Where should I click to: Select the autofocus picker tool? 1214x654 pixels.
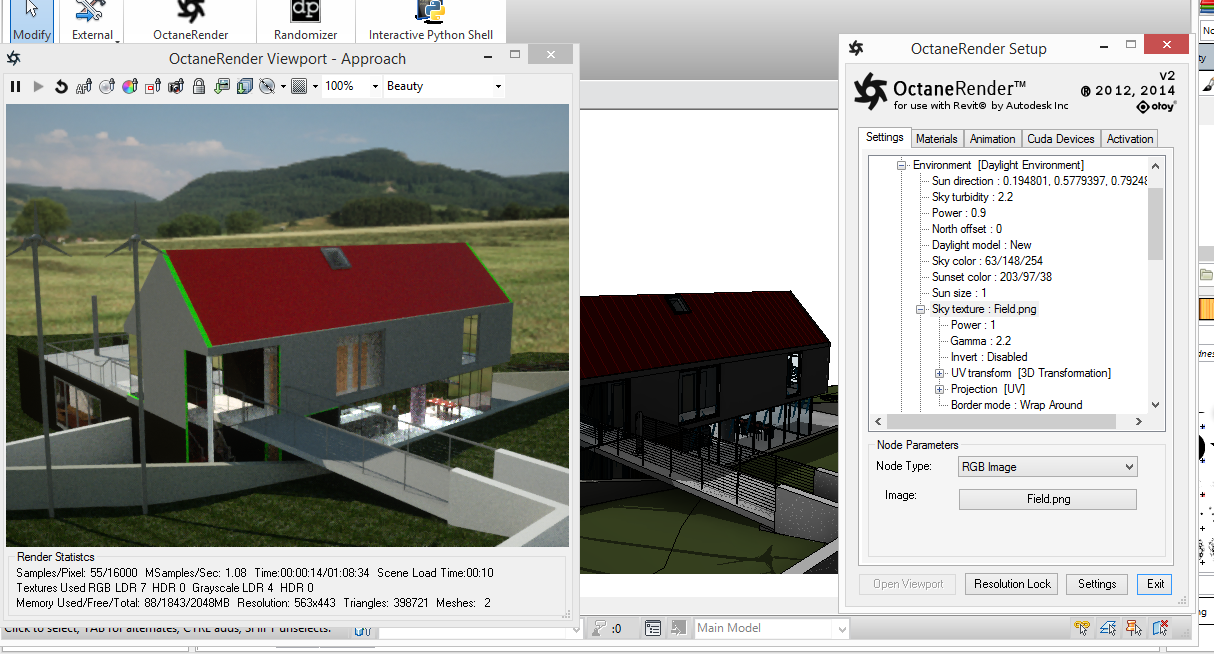(84, 87)
